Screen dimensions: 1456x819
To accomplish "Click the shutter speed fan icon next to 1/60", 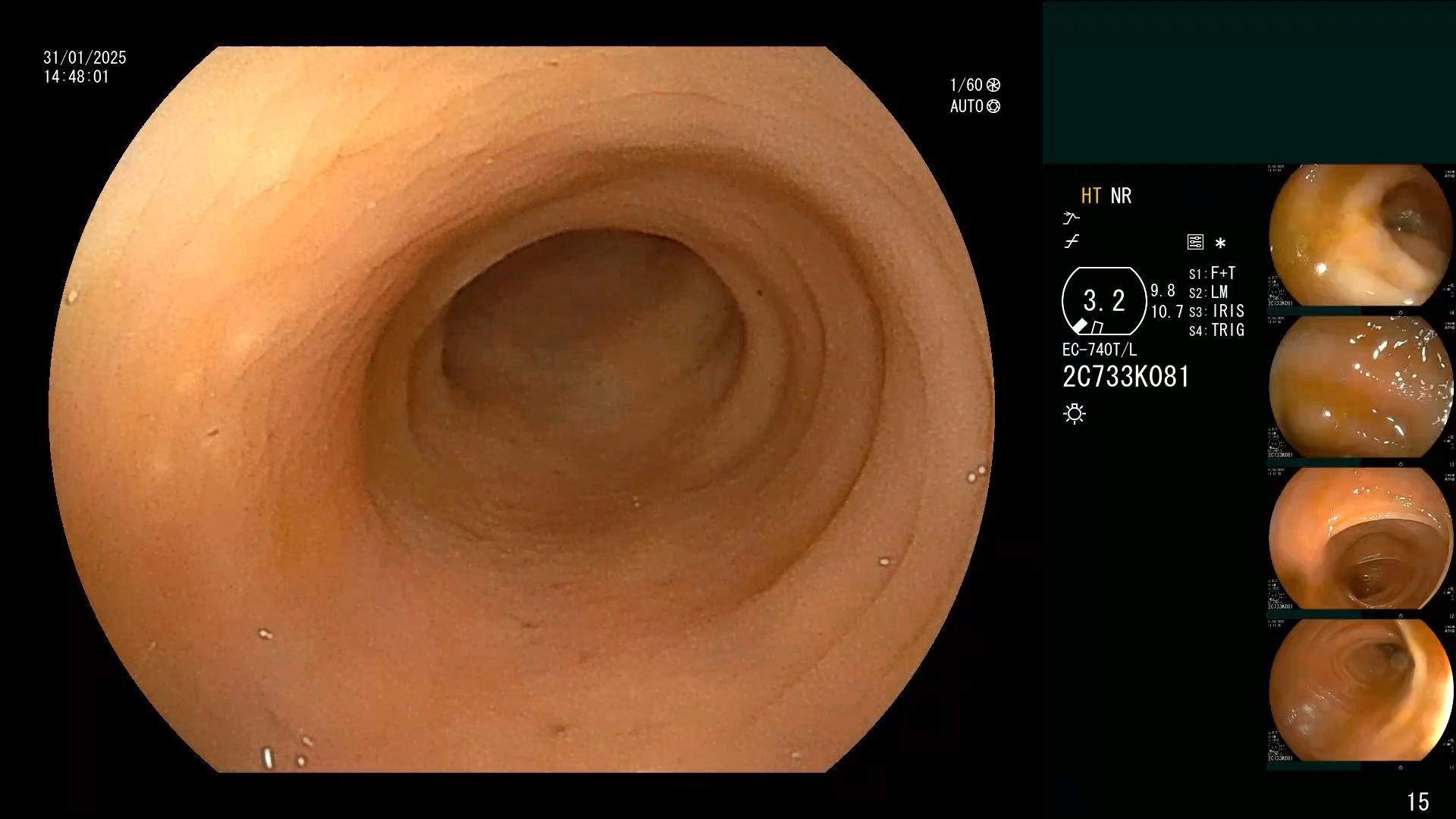I will coord(993,85).
